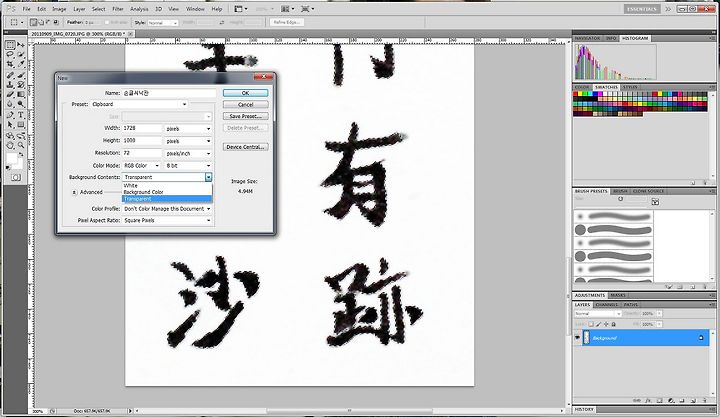Image resolution: width=720 pixels, height=417 pixels.
Task: Choose Transparent from Background Contents list
Action: (167, 199)
